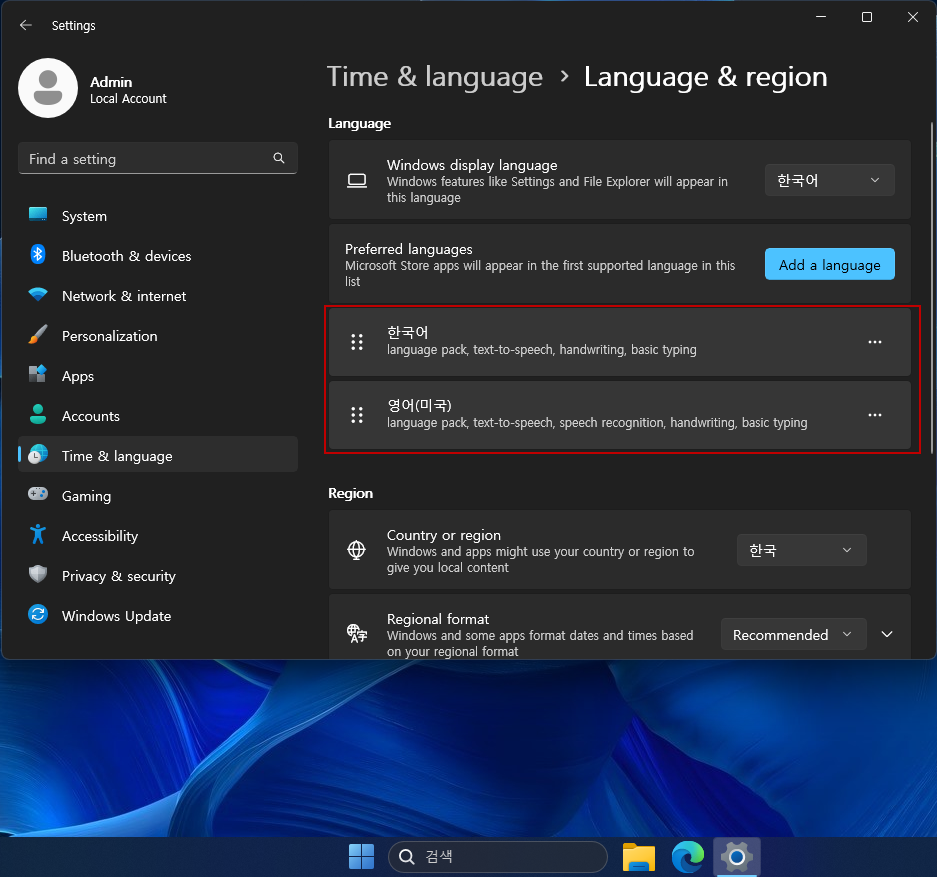Viewport: 937px width, 877px height.
Task: Click the Find a setting search field
Action: (x=158, y=158)
